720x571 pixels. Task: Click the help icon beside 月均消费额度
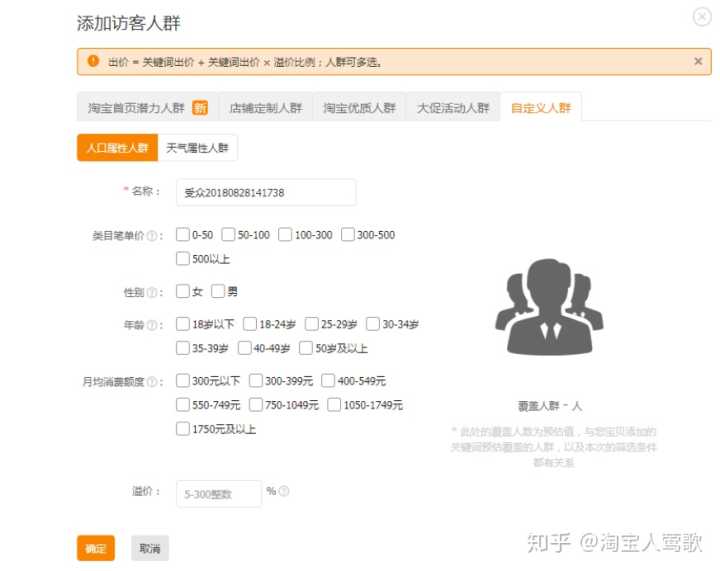point(152,382)
